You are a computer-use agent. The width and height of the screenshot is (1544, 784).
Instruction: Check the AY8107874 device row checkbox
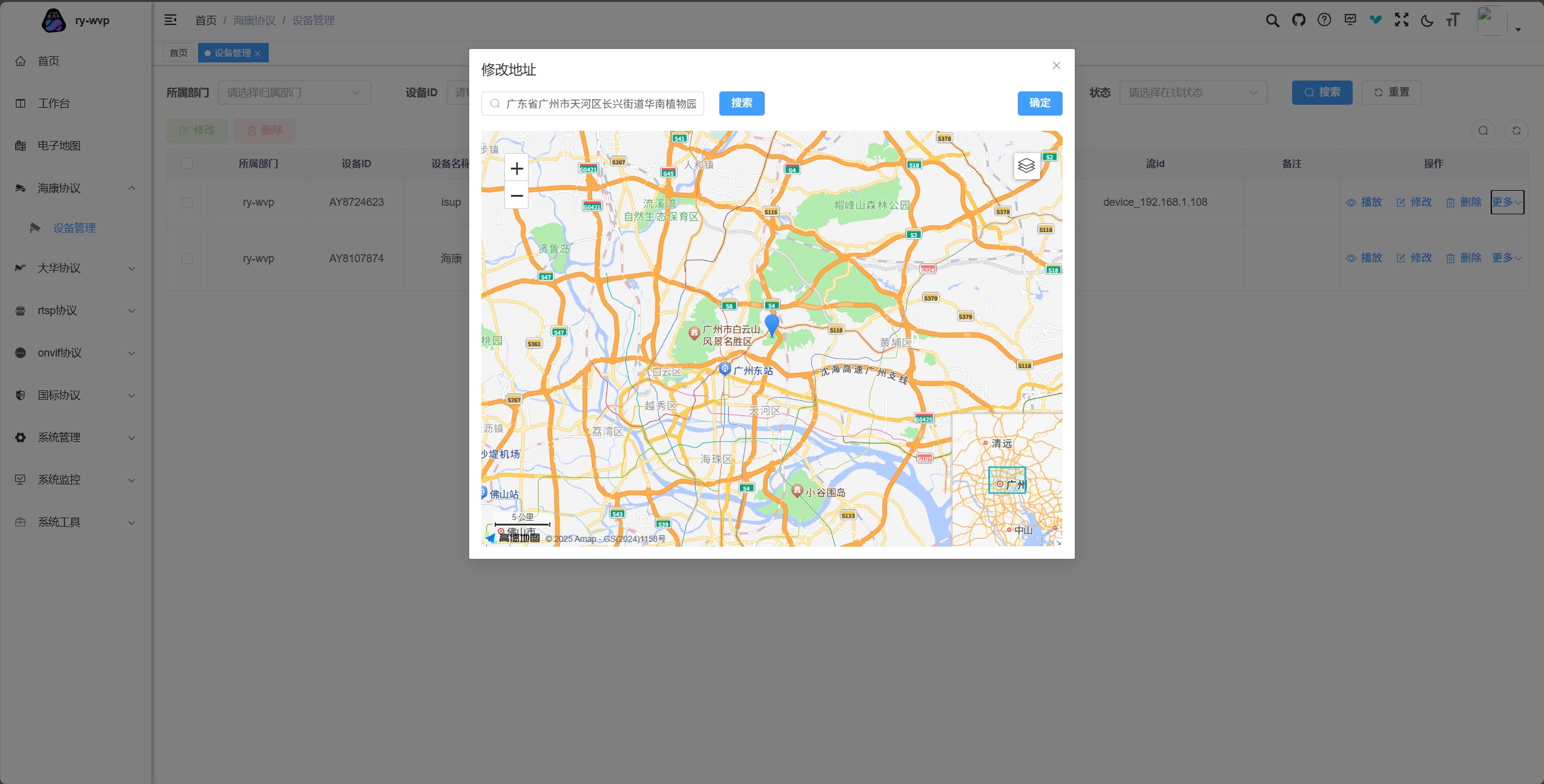point(187,259)
